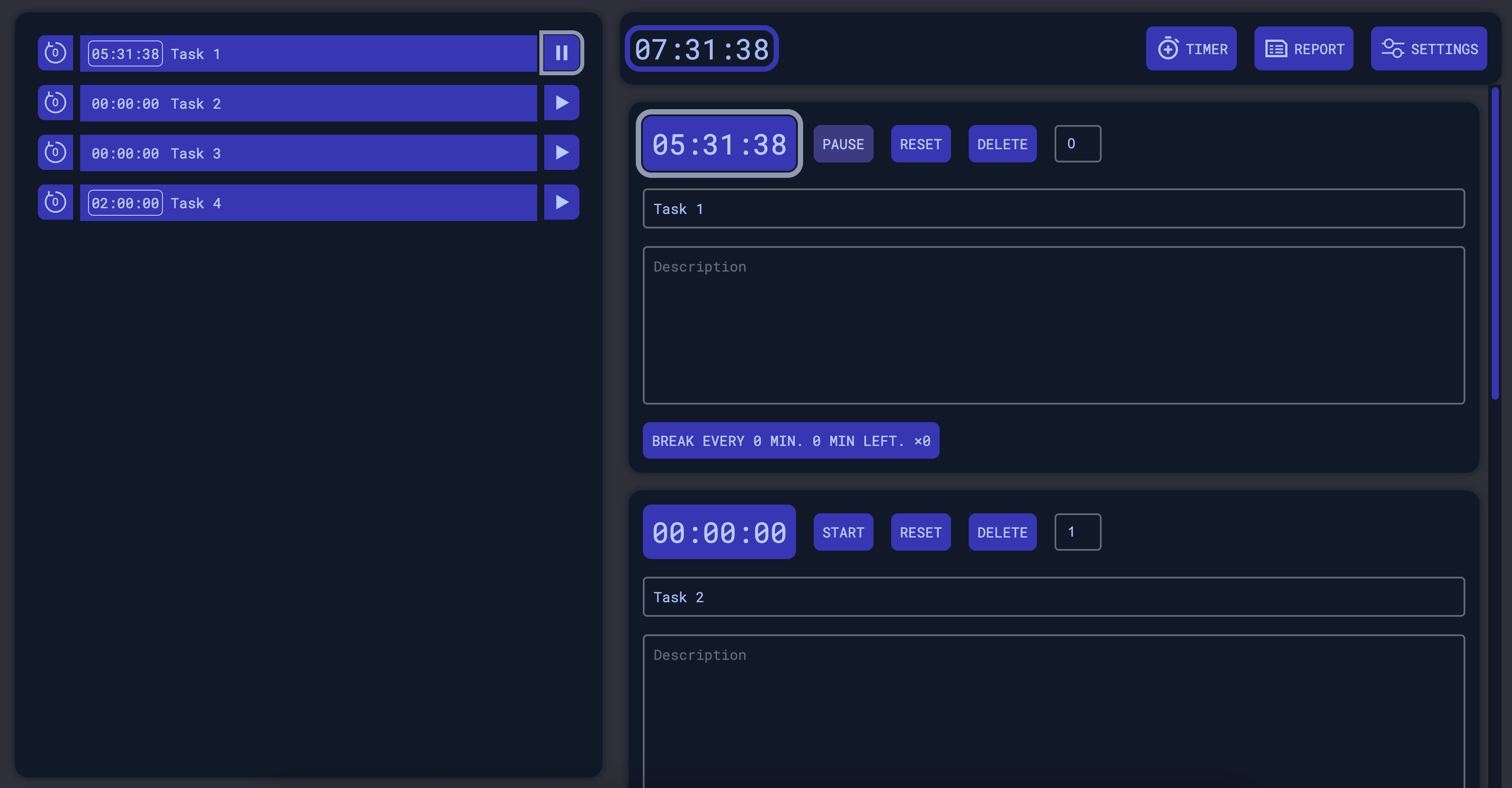The width and height of the screenshot is (1512, 788).
Task: Add a new timer with the TIMER button
Action: (x=1191, y=49)
